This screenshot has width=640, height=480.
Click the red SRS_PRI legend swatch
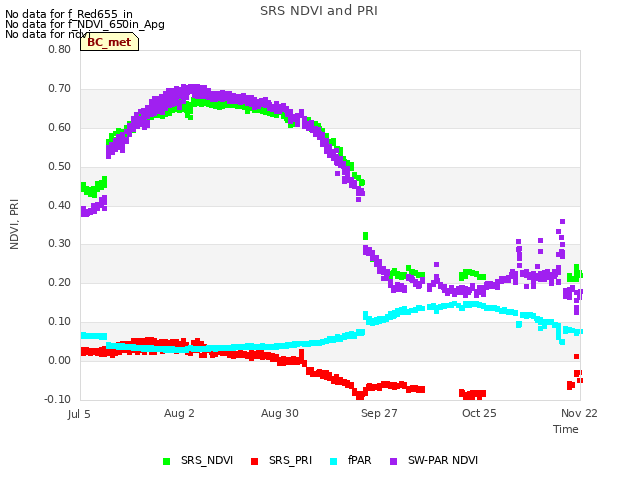254,461
